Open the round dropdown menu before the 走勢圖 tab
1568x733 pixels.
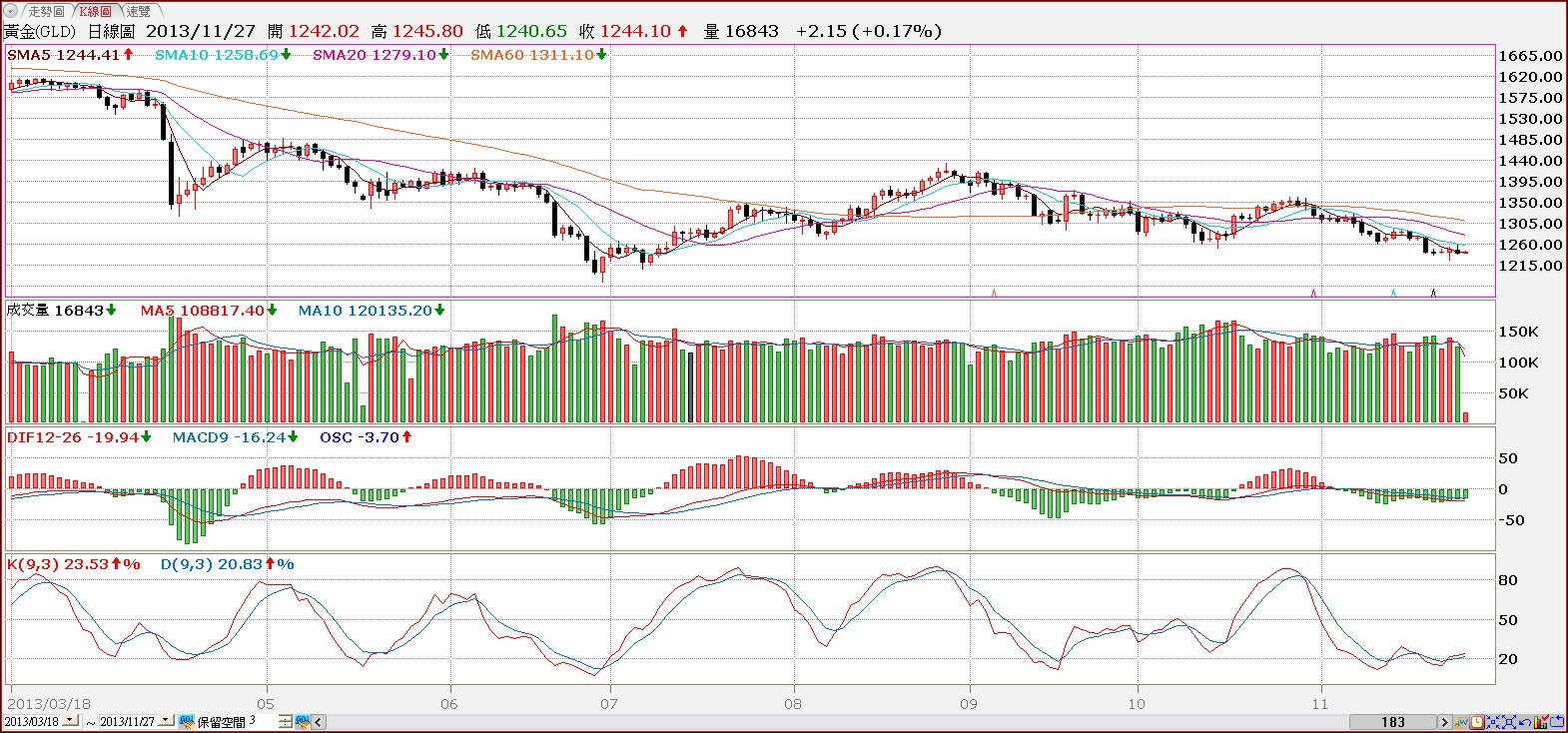click(x=11, y=11)
